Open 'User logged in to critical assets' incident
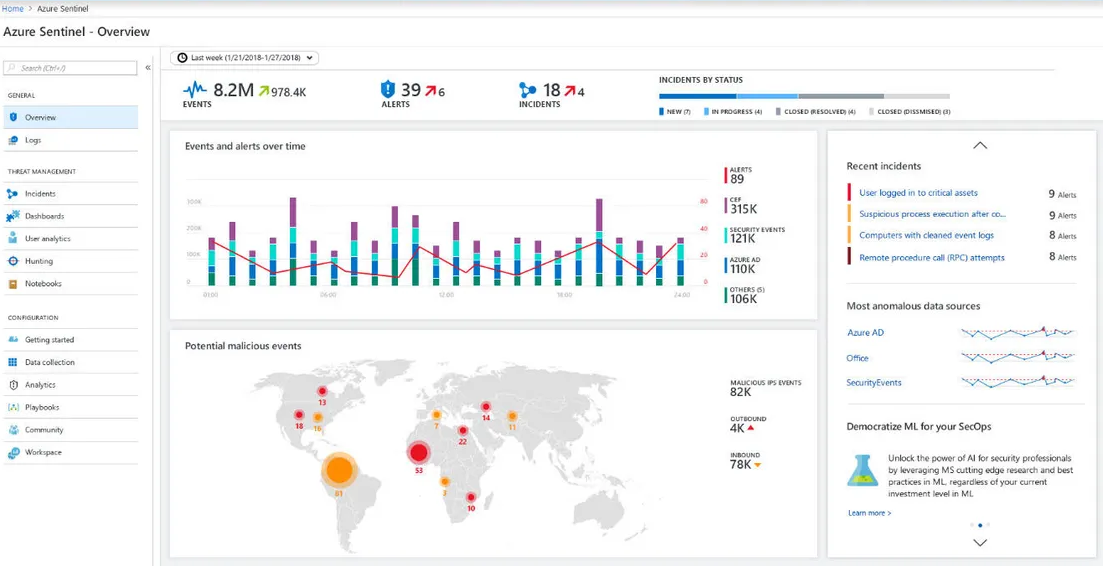Viewport: 1103px width, 566px height. 918,193
